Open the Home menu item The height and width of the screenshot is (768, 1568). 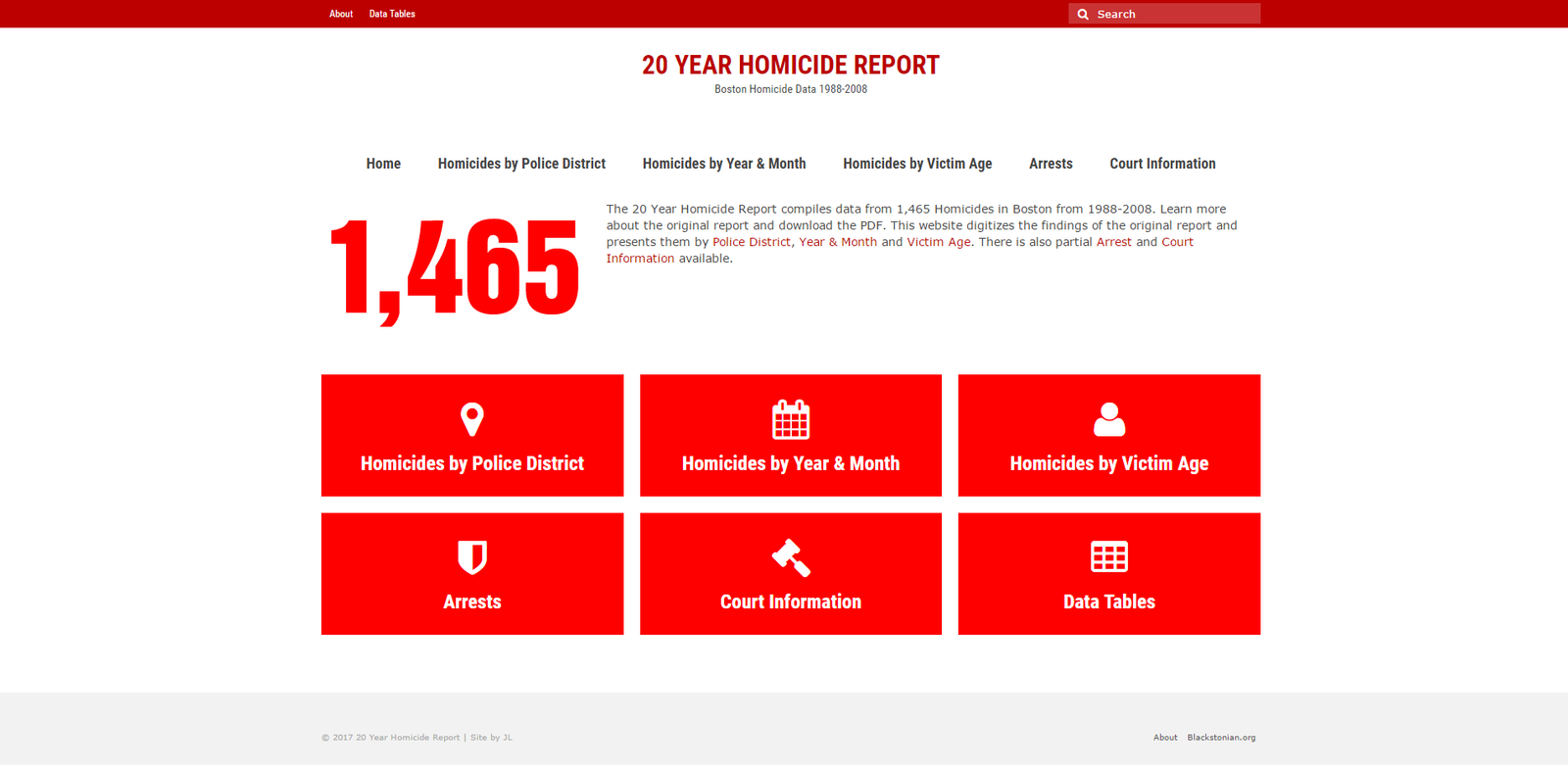point(383,164)
